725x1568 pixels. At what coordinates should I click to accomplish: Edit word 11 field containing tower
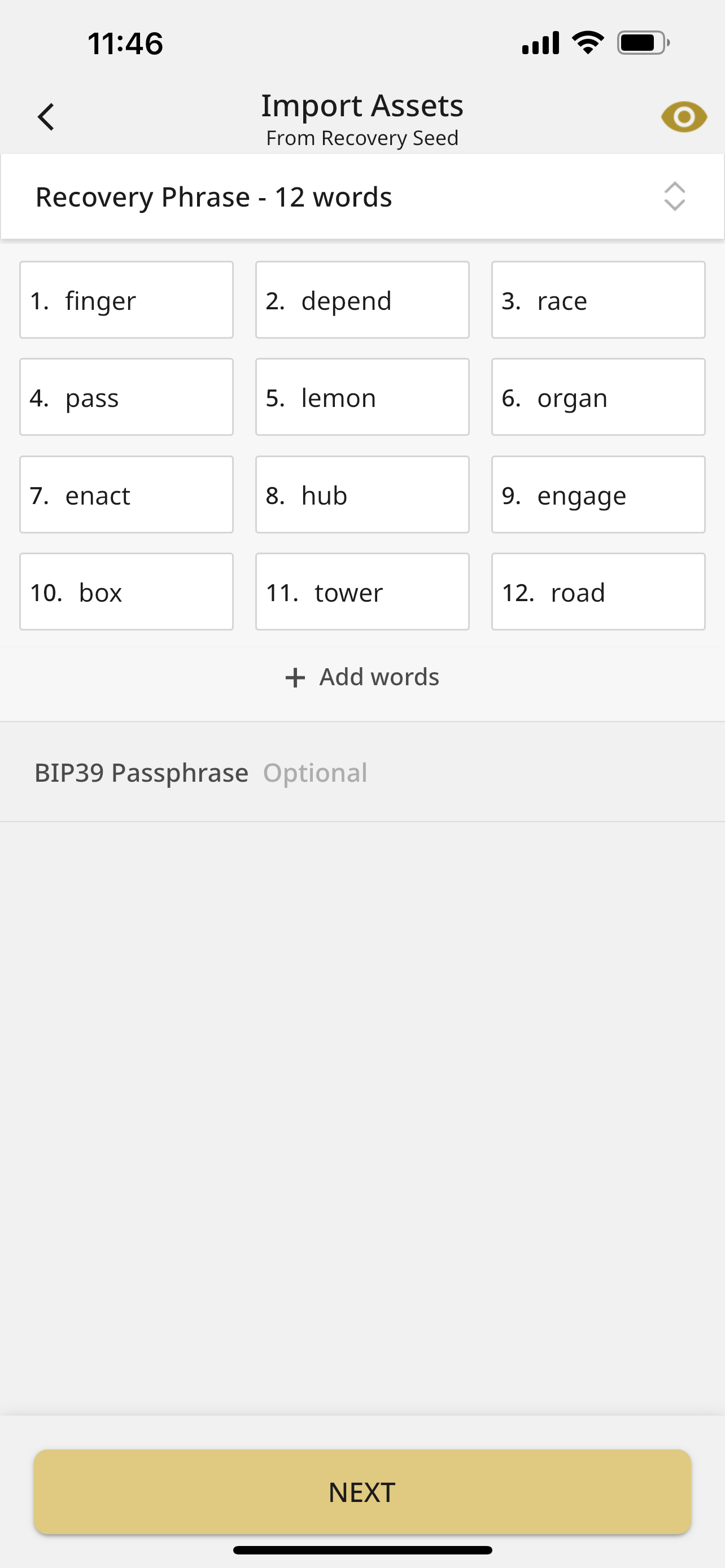click(362, 592)
